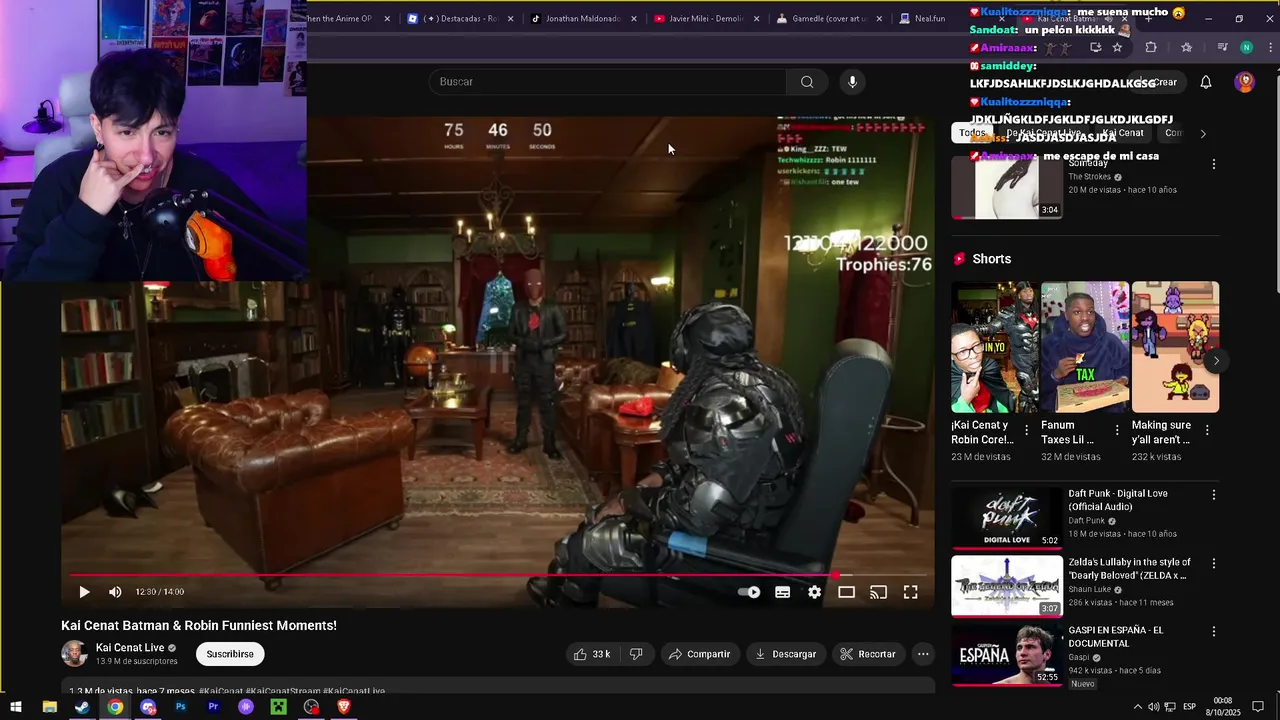Open YouTube notifications bell
Viewport: 1280px width, 720px height.
[1206, 82]
